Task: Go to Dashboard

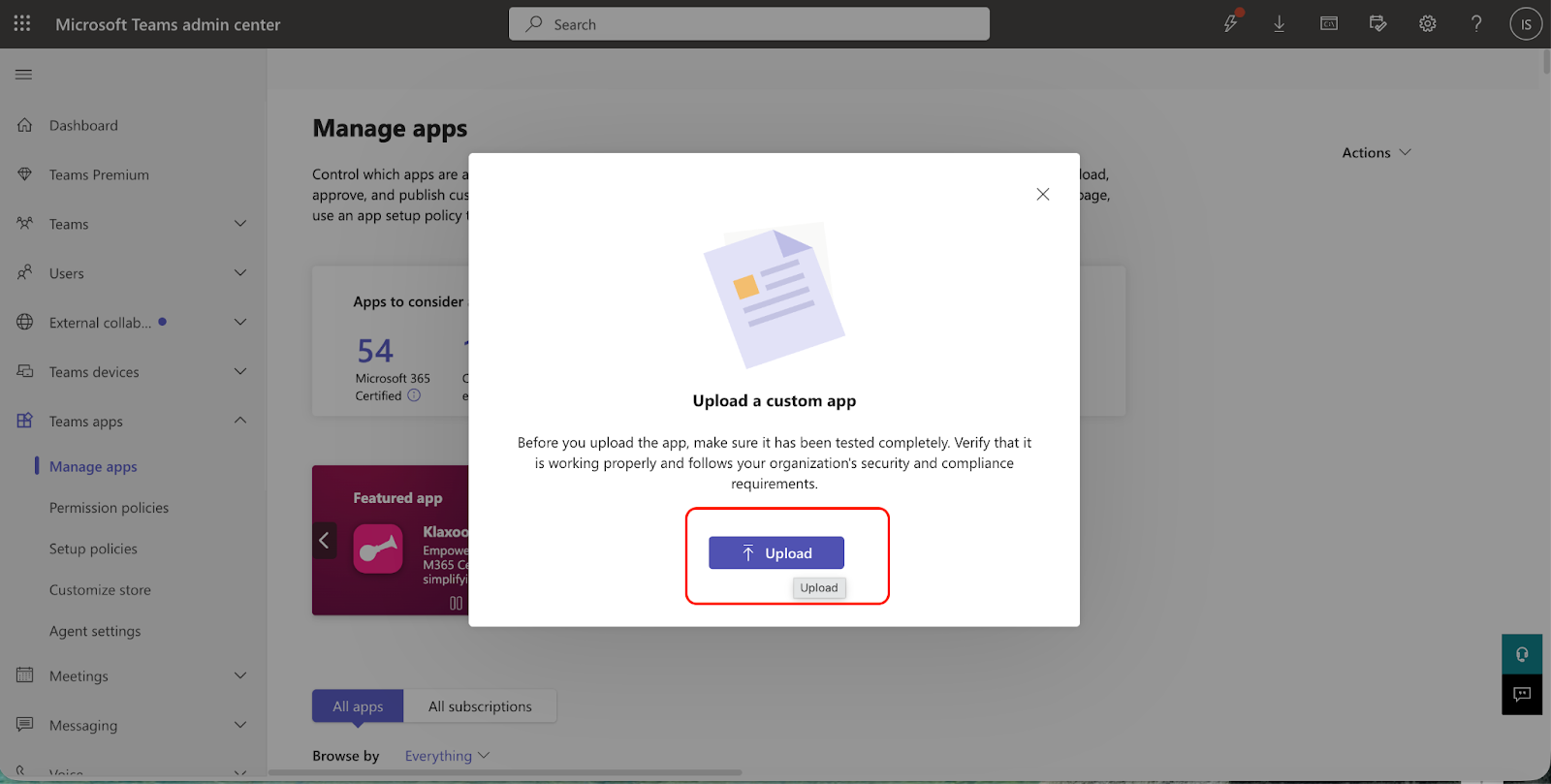Action: click(83, 125)
